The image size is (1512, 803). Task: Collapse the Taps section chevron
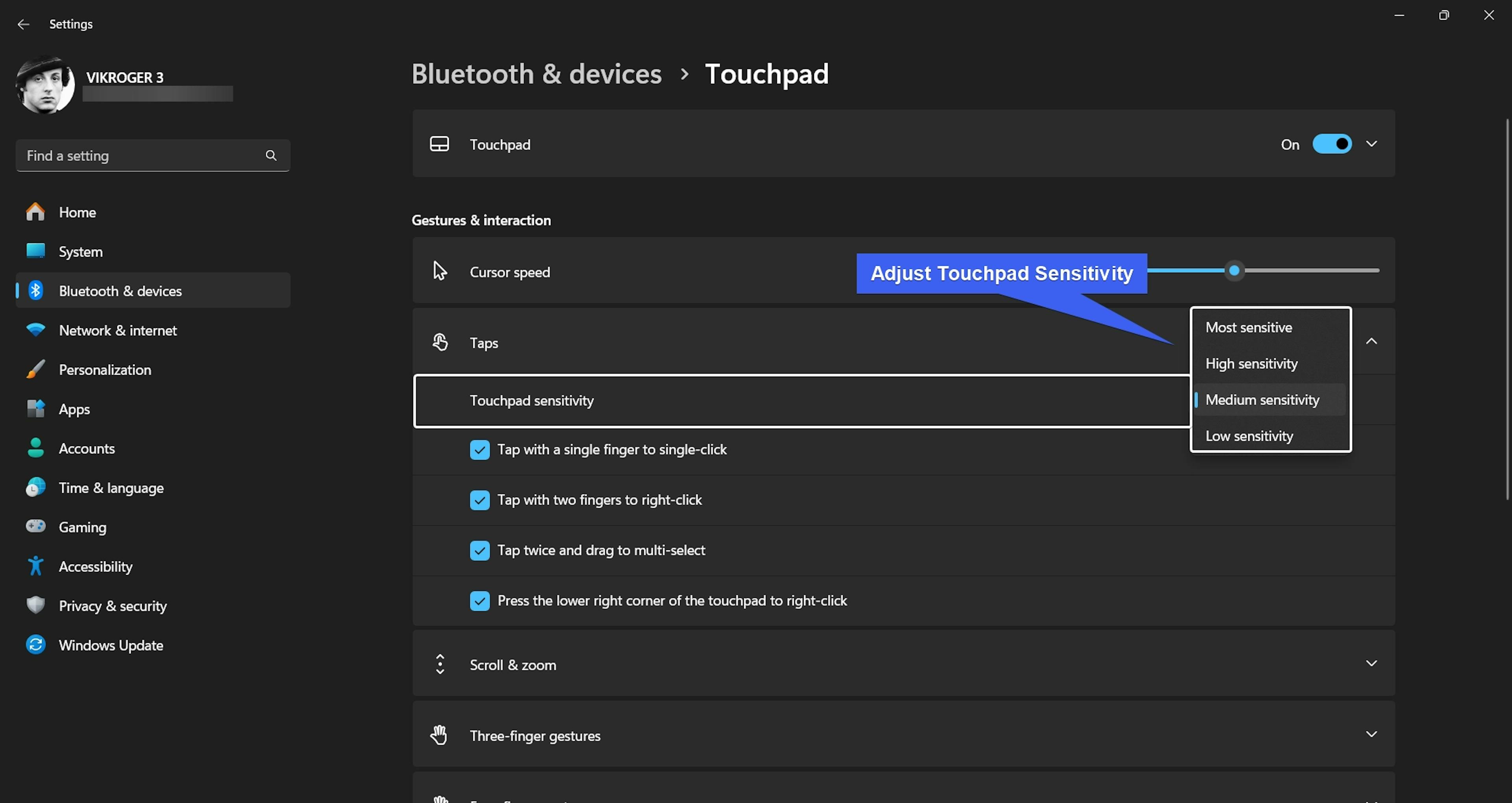(x=1371, y=341)
